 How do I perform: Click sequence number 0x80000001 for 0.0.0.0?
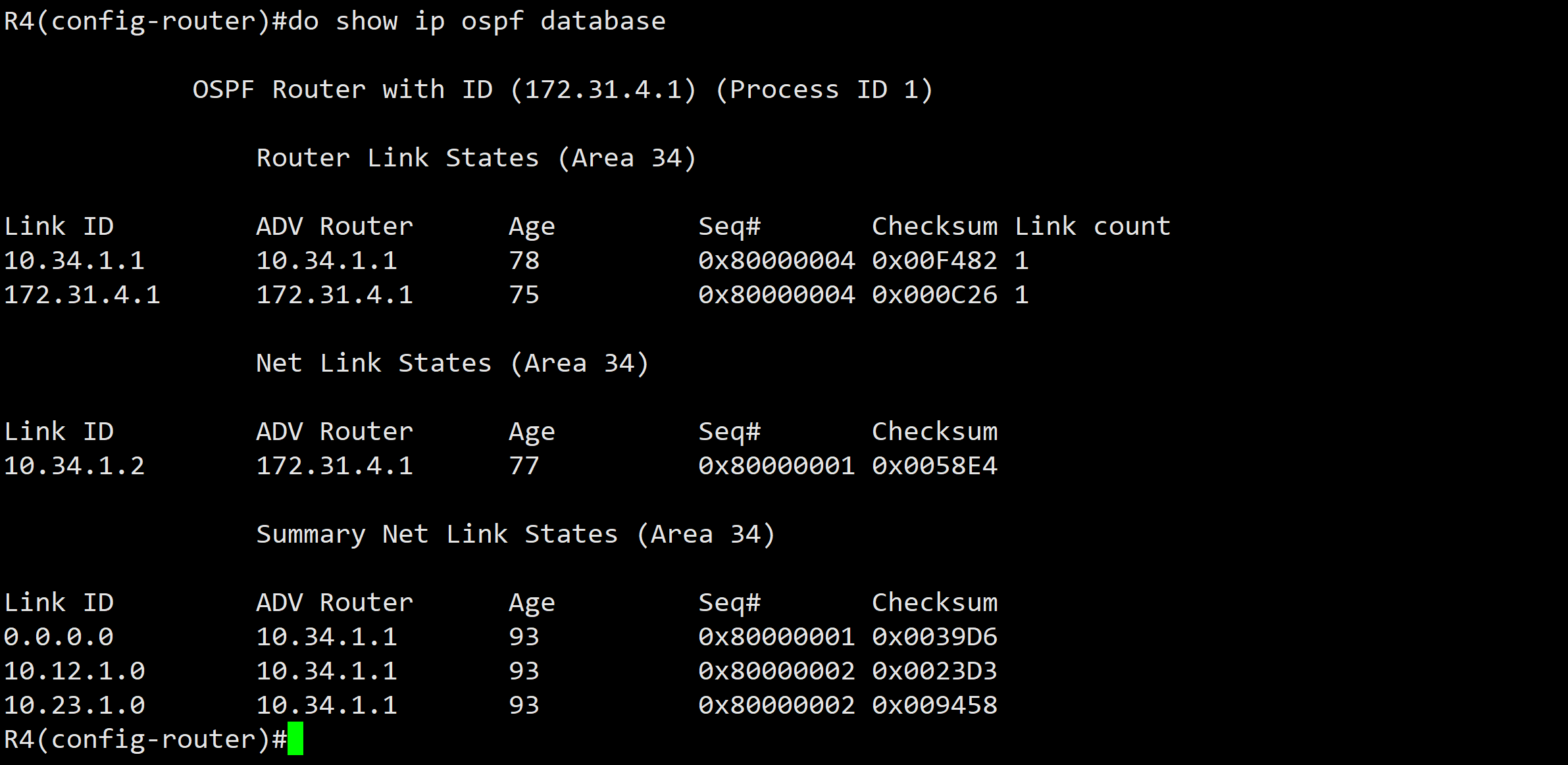pos(776,637)
